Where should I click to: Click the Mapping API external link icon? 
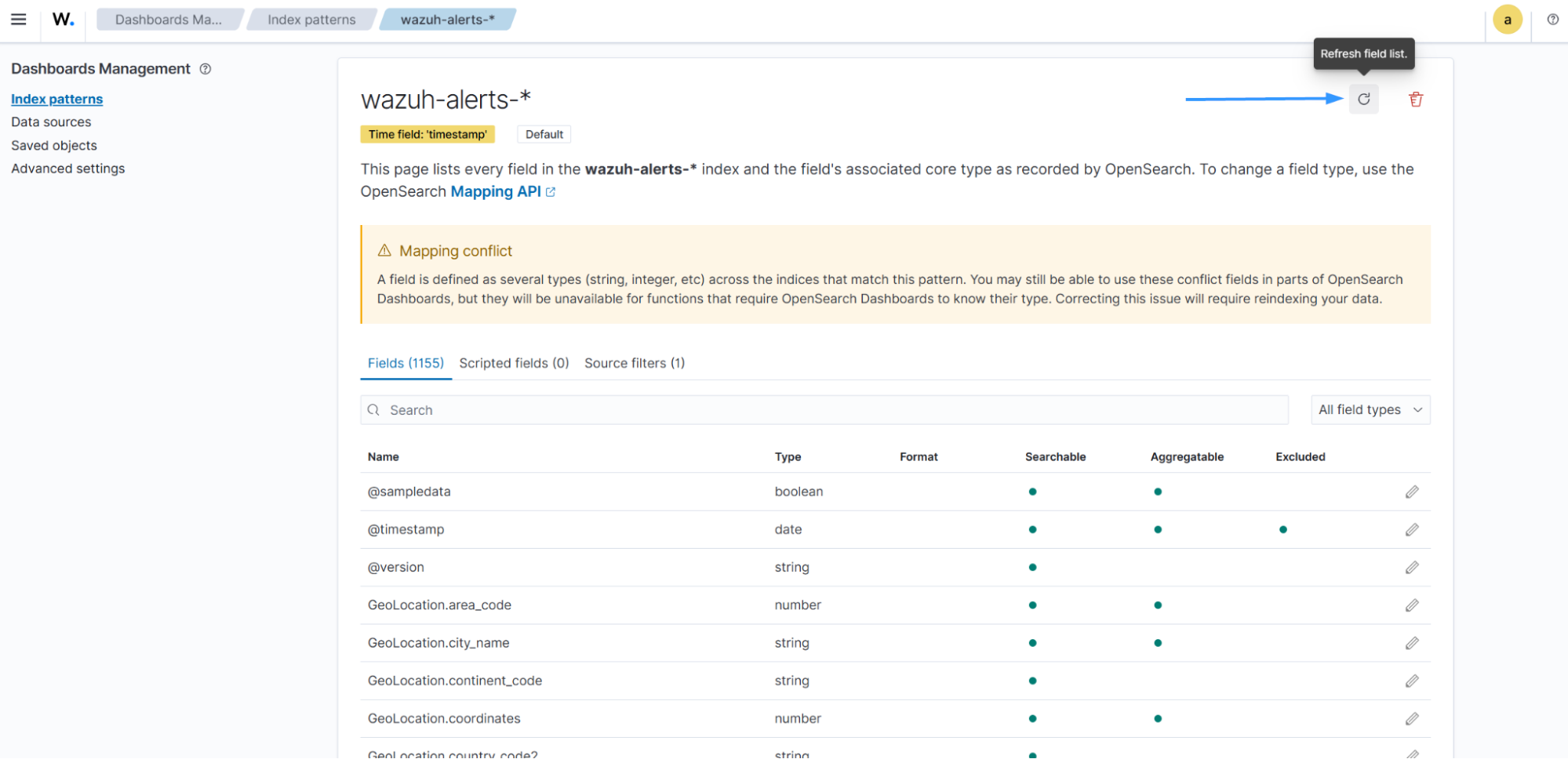click(x=551, y=192)
